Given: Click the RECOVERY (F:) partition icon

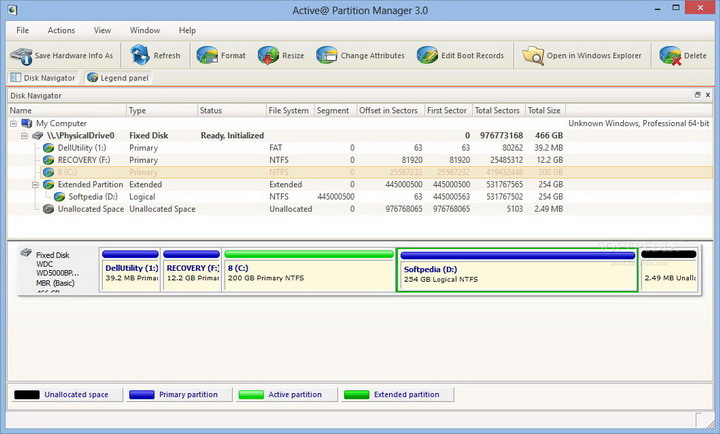Looking at the screenshot, I should (x=48, y=160).
